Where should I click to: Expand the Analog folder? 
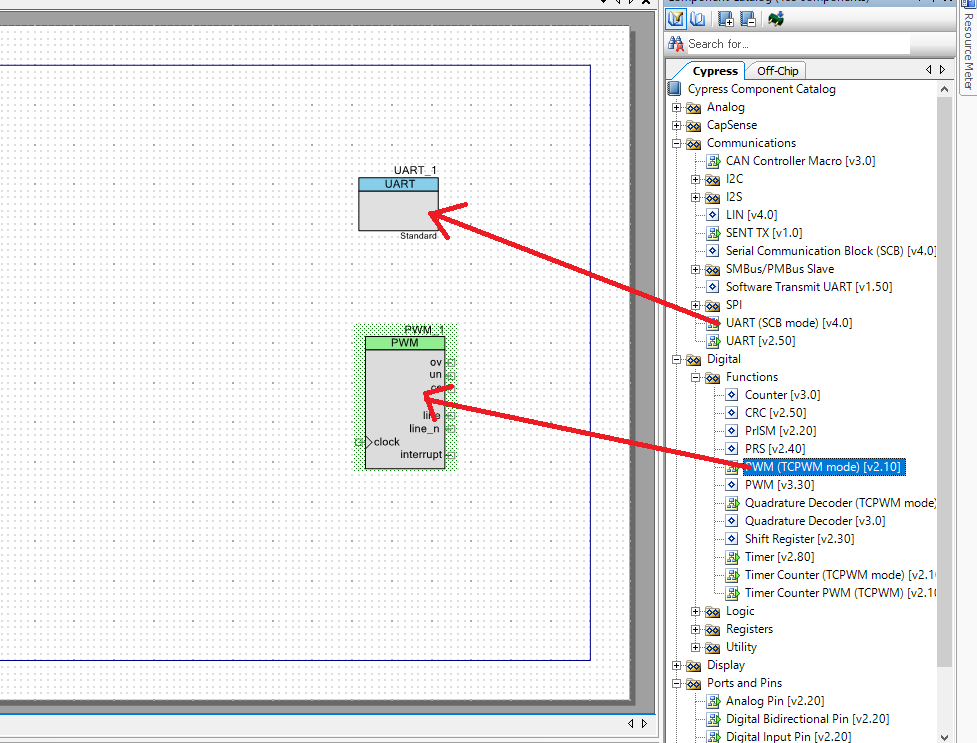tap(677, 107)
